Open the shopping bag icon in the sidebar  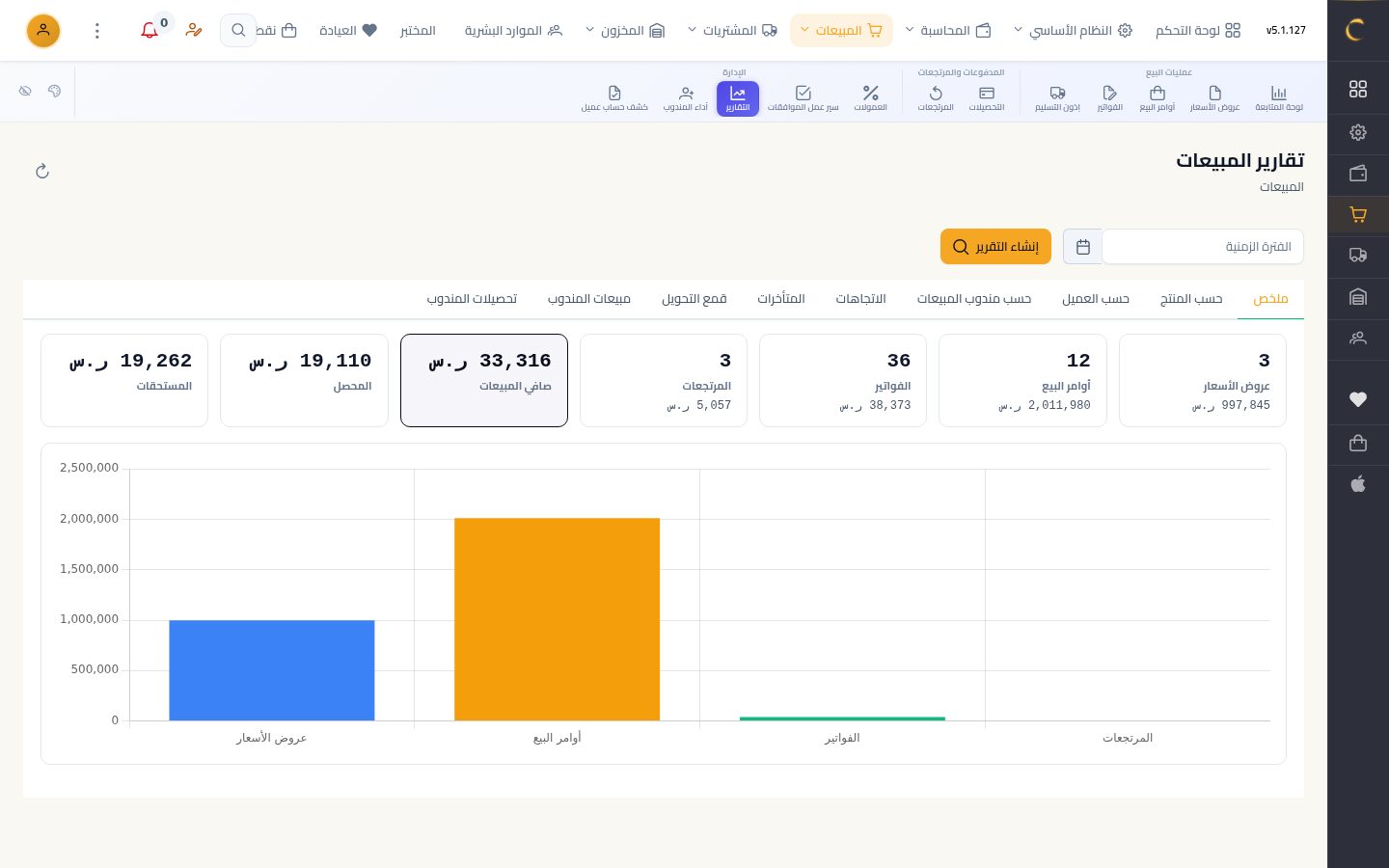[1358, 443]
